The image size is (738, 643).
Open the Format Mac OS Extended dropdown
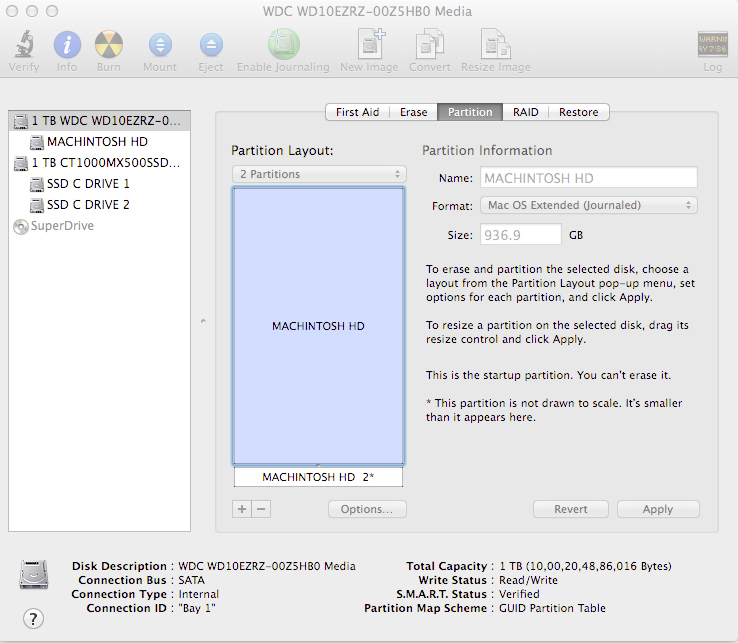click(589, 205)
